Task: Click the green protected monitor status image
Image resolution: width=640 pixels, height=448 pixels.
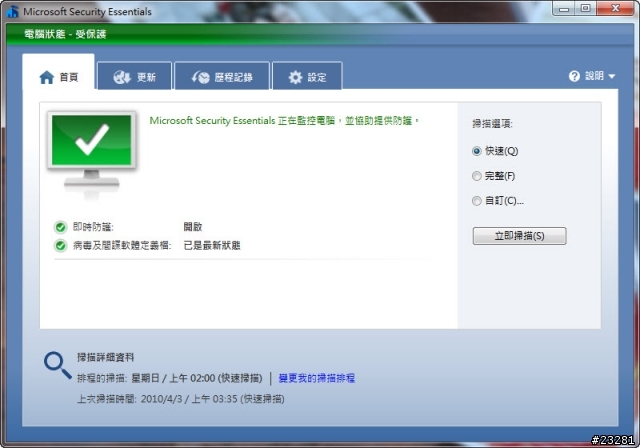Action: click(92, 154)
